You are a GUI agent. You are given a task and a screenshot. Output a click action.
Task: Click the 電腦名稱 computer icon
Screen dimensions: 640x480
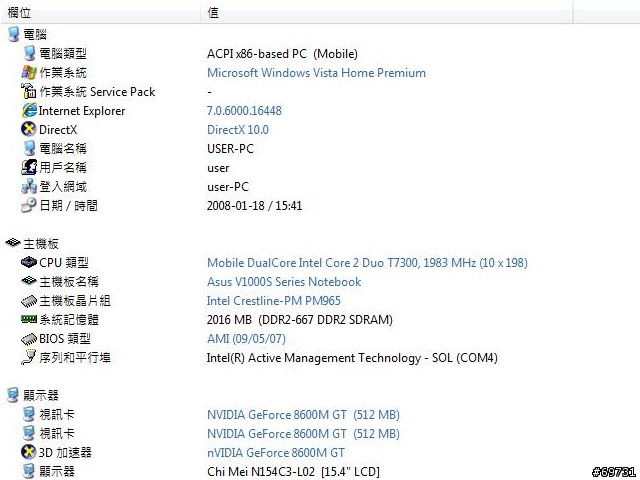tap(29, 149)
